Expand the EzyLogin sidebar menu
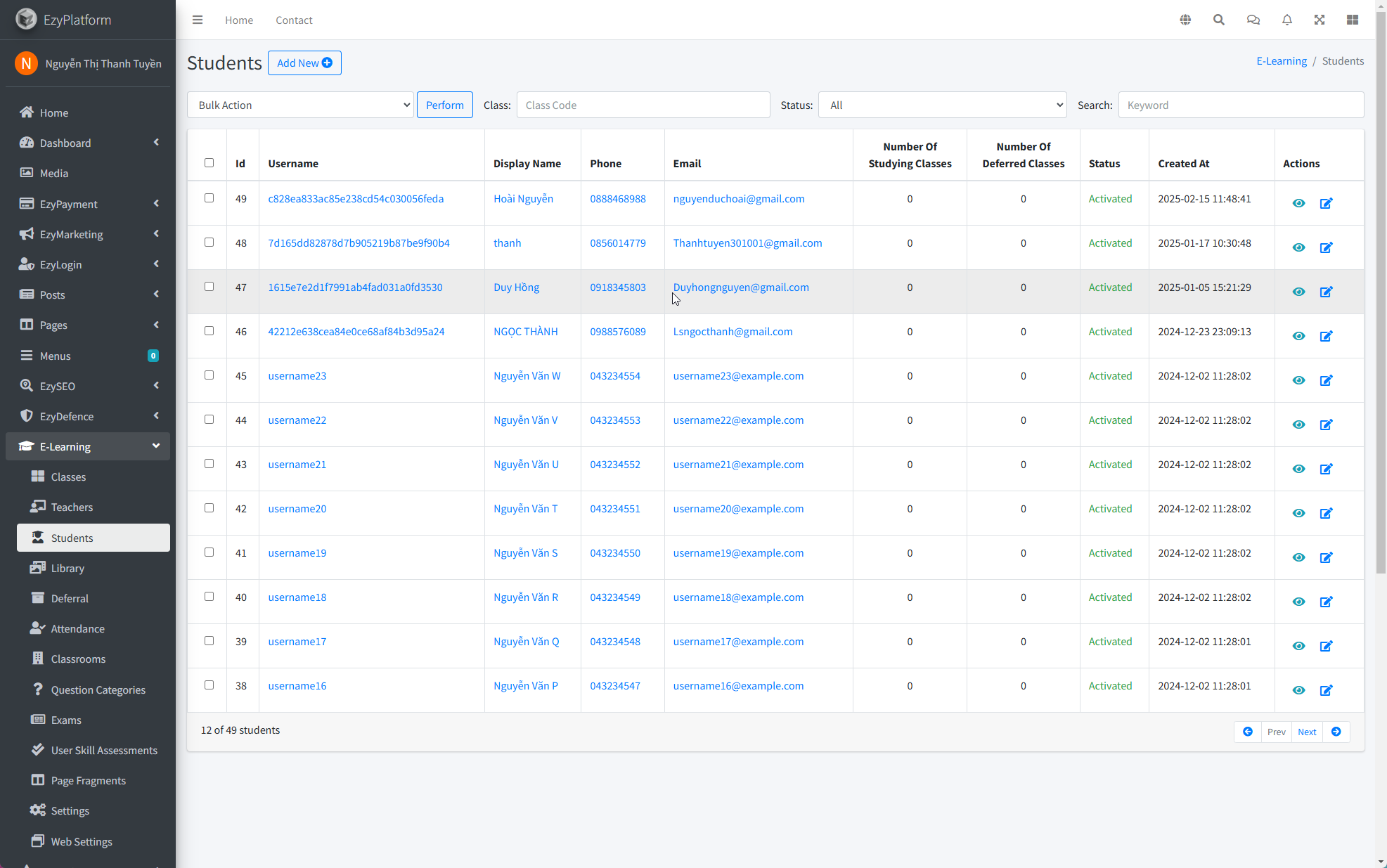This screenshot has height=868, width=1387. pyautogui.click(x=88, y=264)
